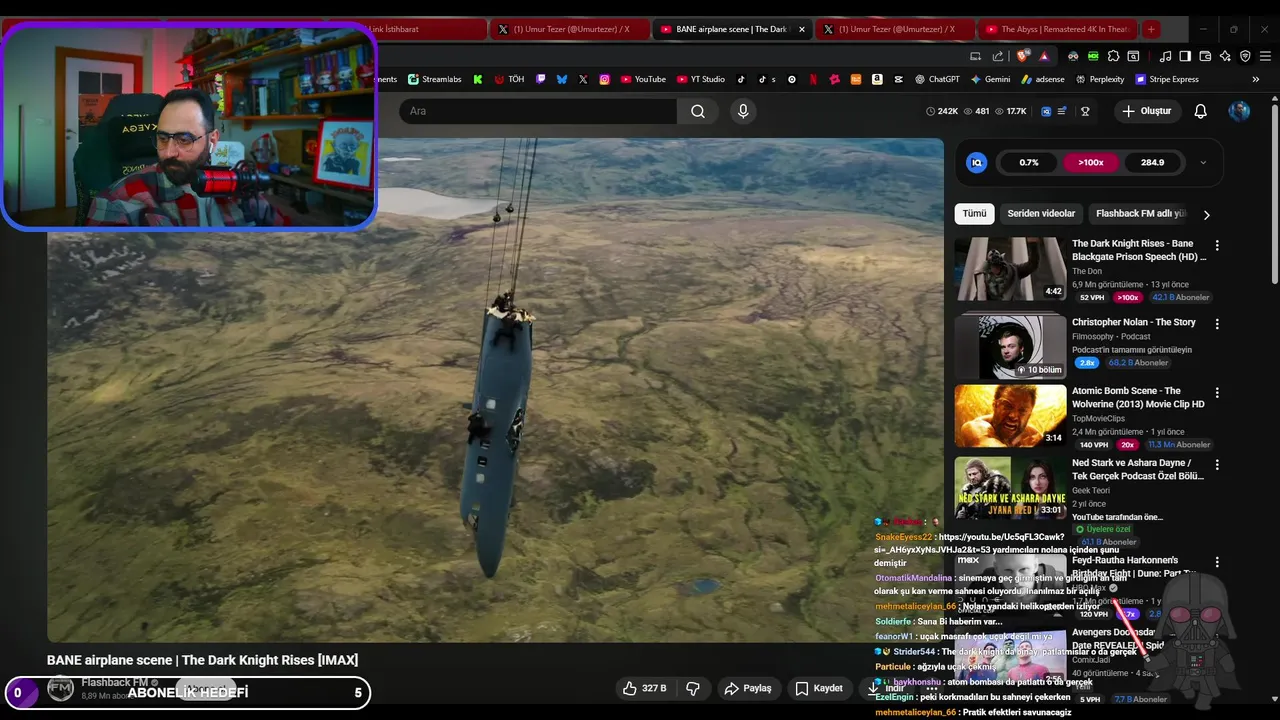Open the Netflix bookmark icon

coord(813,79)
